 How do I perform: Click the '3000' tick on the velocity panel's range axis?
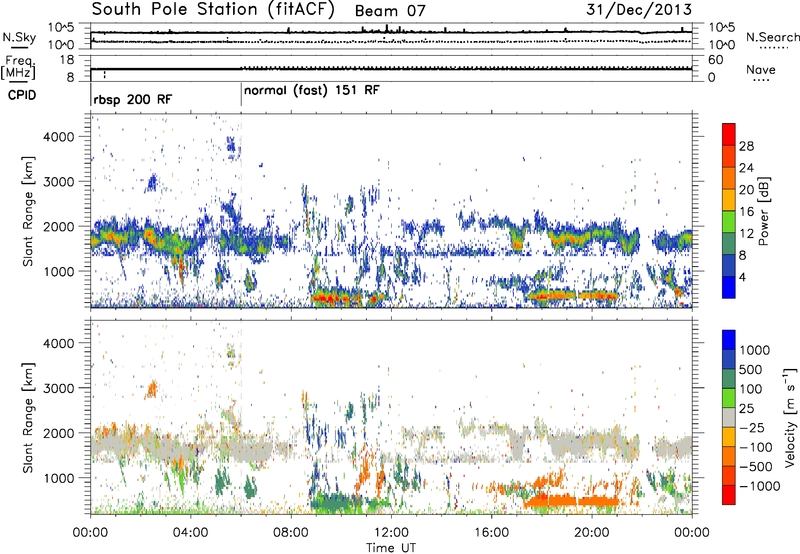(x=59, y=388)
